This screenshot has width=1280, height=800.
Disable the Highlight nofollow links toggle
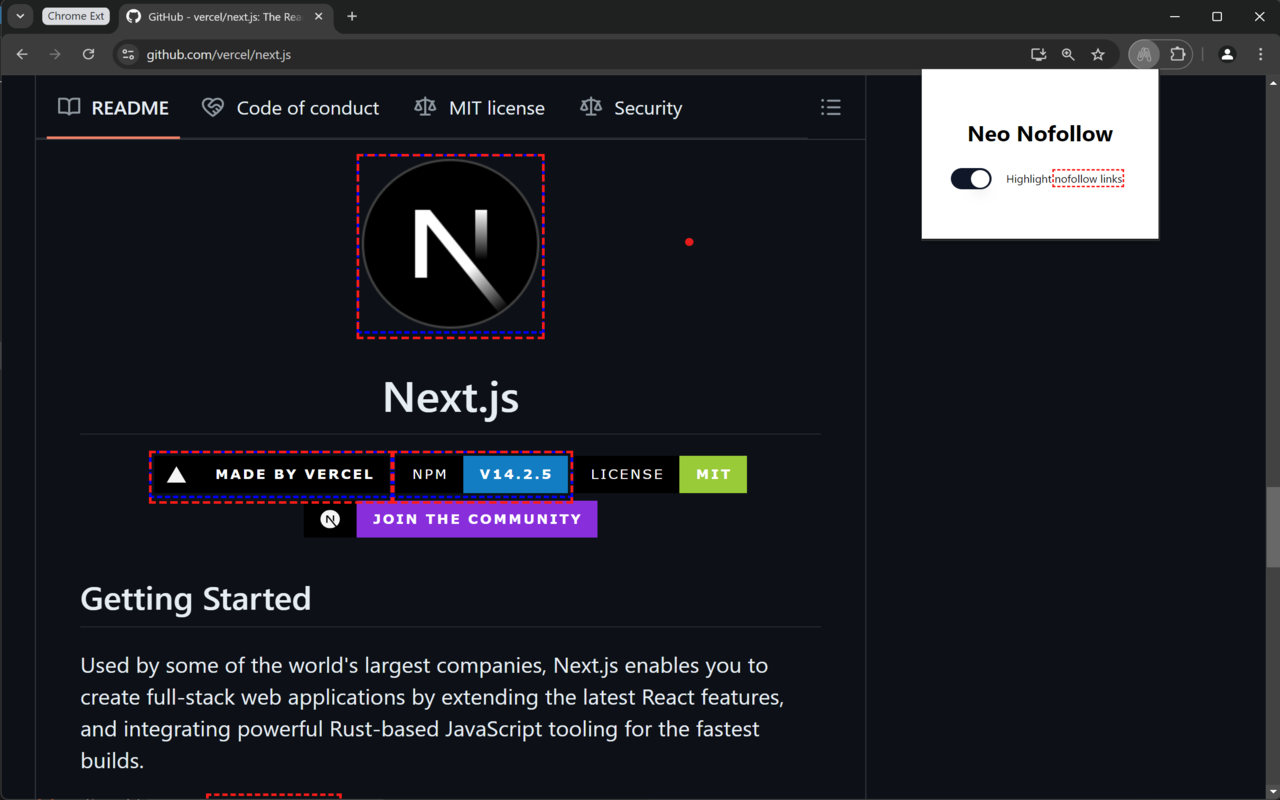coord(970,178)
